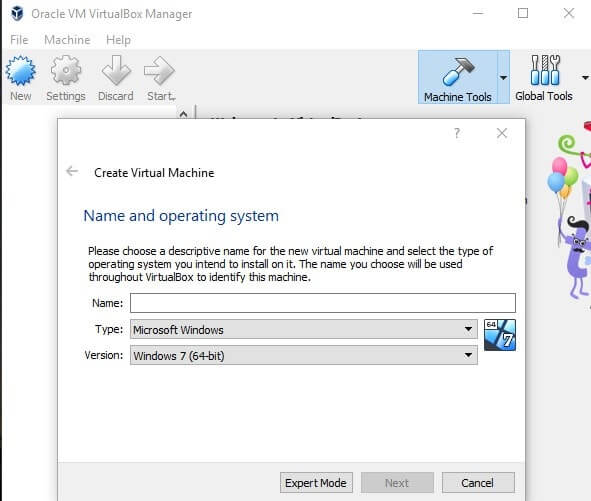This screenshot has width=591, height=501.
Task: Click the question mark help button in dialog
Action: click(457, 133)
